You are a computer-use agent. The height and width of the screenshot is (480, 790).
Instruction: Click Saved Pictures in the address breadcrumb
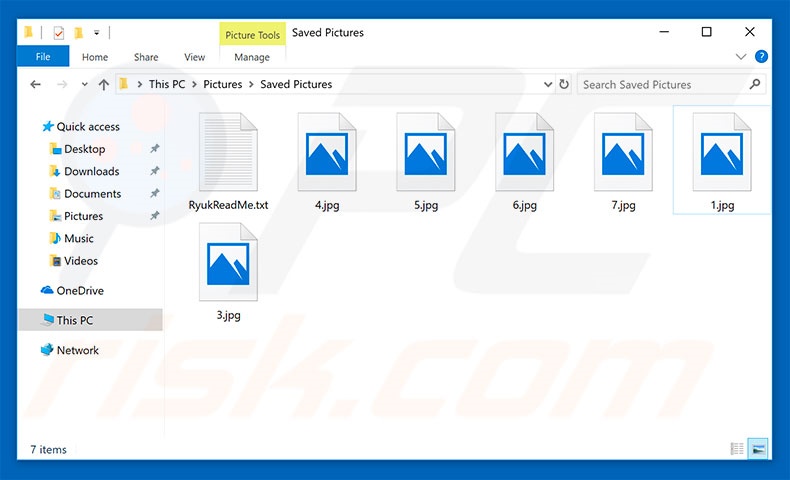point(296,84)
